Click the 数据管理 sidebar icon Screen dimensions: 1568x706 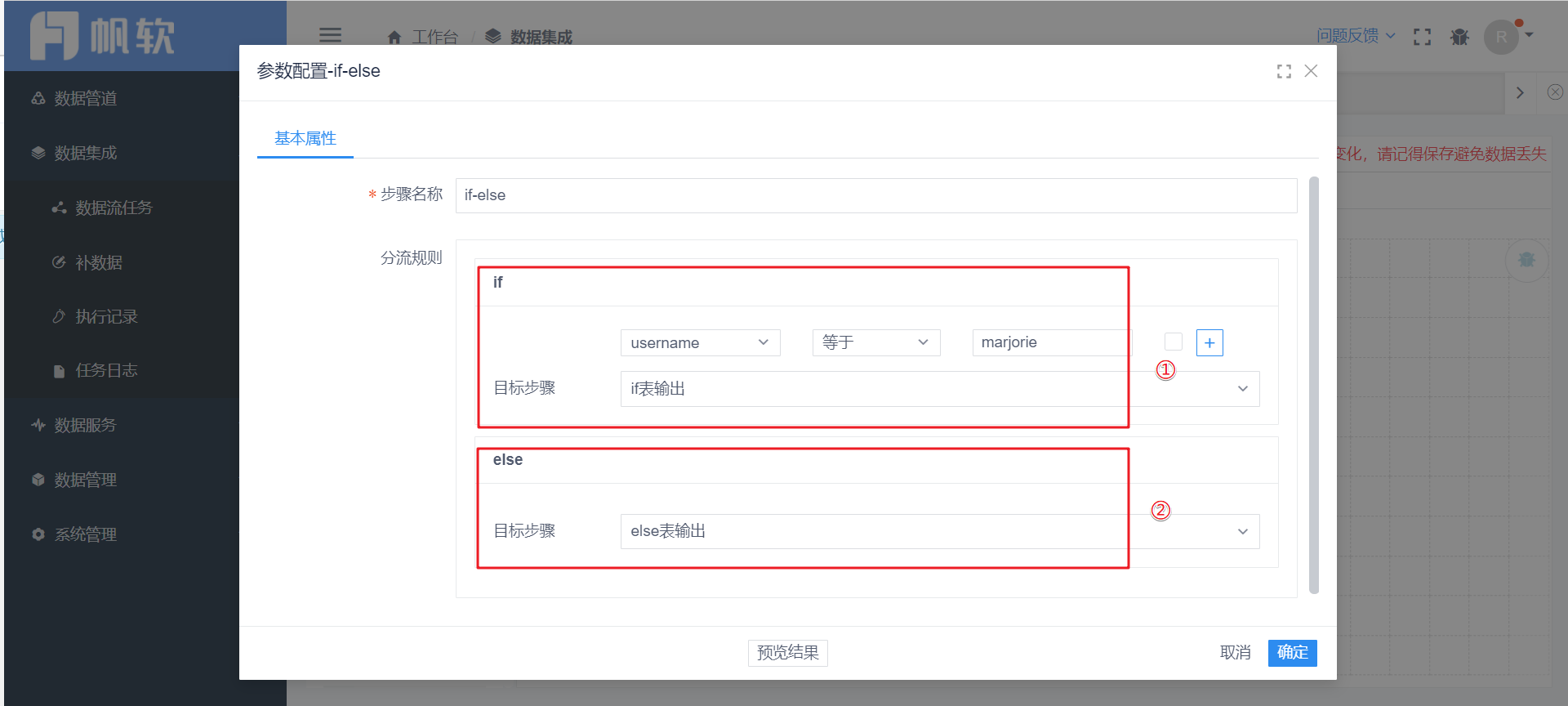(x=38, y=480)
